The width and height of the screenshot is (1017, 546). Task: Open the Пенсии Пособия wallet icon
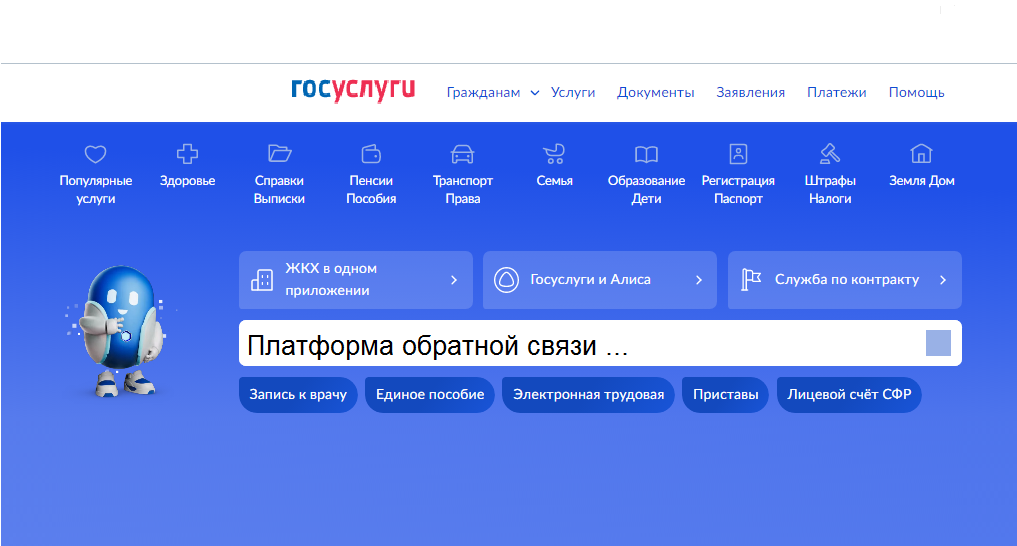371,154
